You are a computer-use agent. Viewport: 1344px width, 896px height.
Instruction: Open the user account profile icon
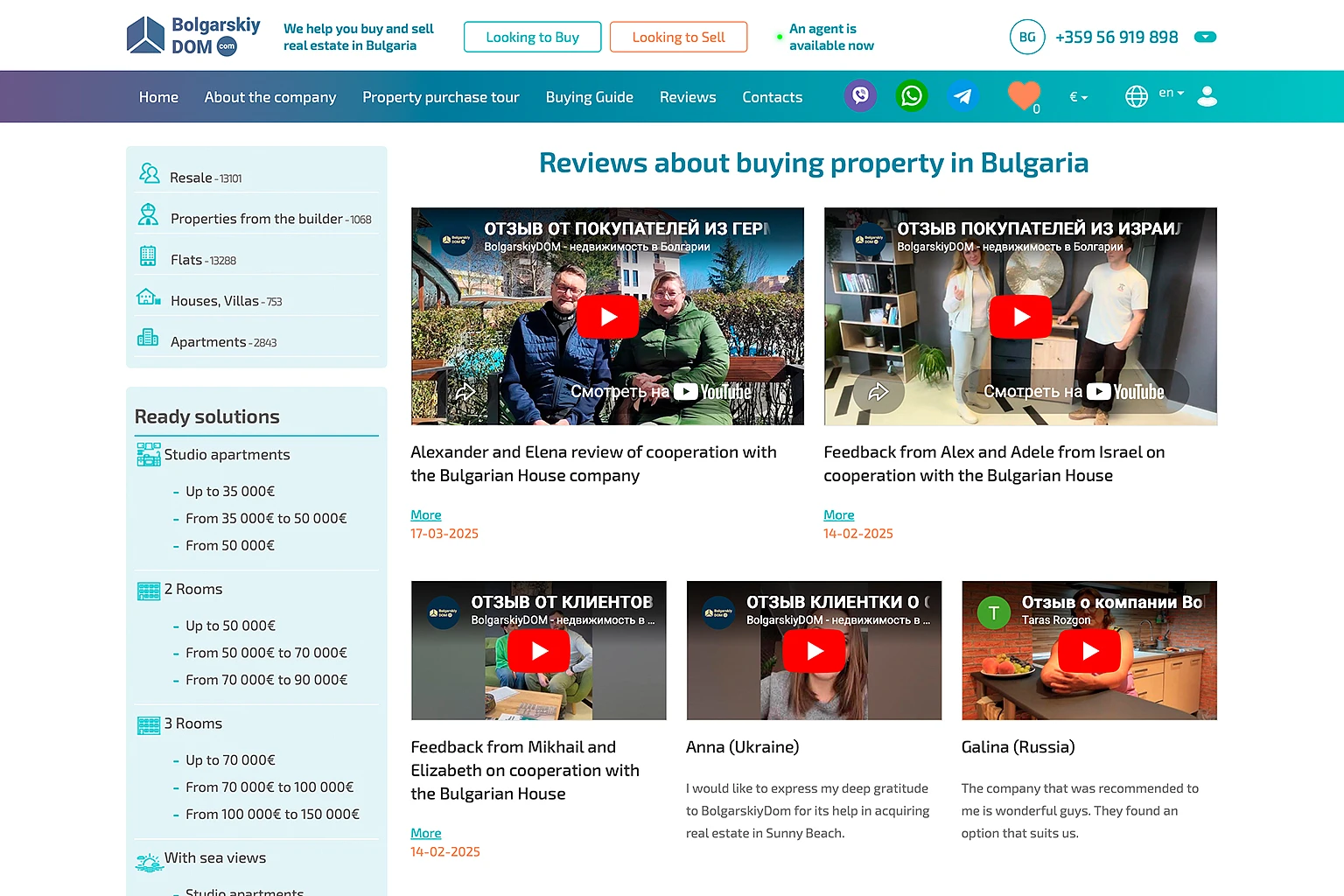tap(1207, 95)
